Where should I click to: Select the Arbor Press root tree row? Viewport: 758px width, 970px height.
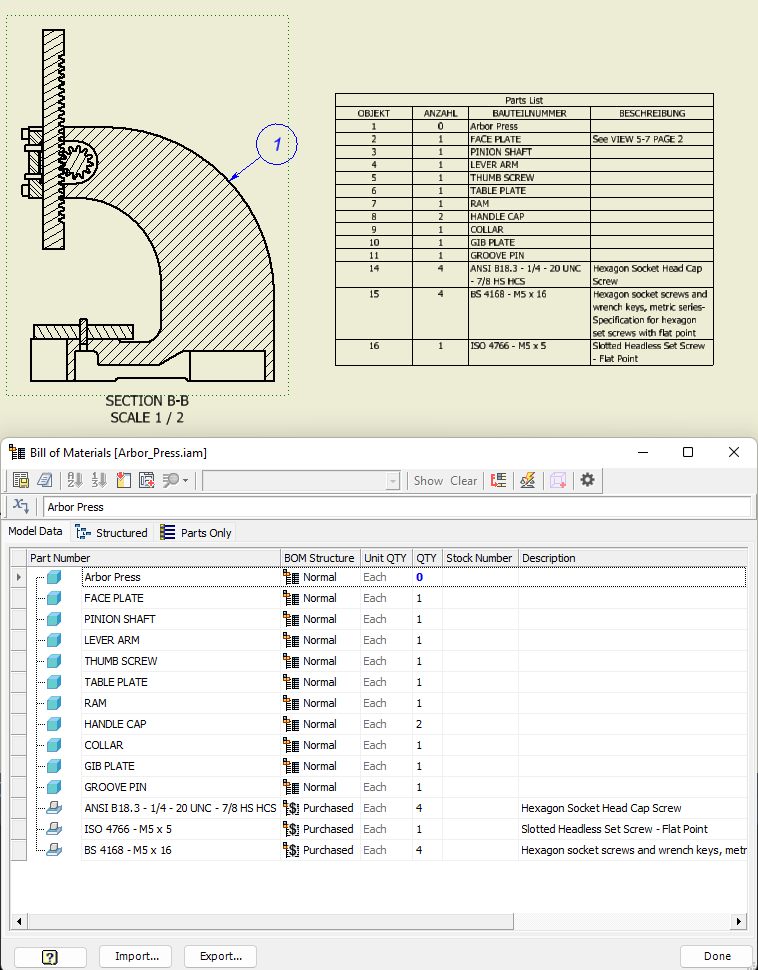click(x=112, y=577)
